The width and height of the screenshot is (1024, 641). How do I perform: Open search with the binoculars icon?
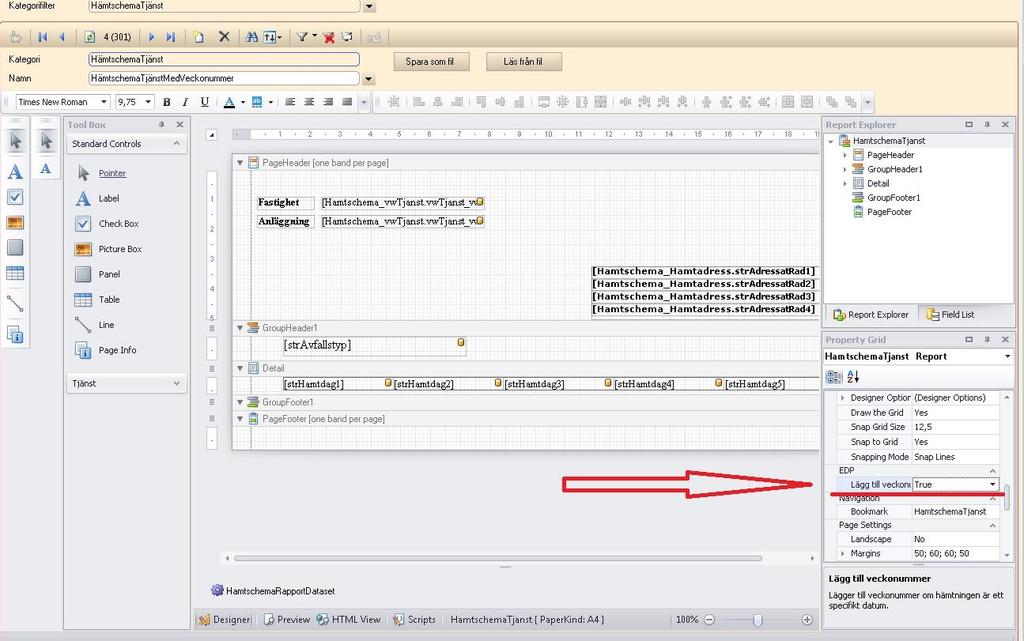click(x=251, y=37)
